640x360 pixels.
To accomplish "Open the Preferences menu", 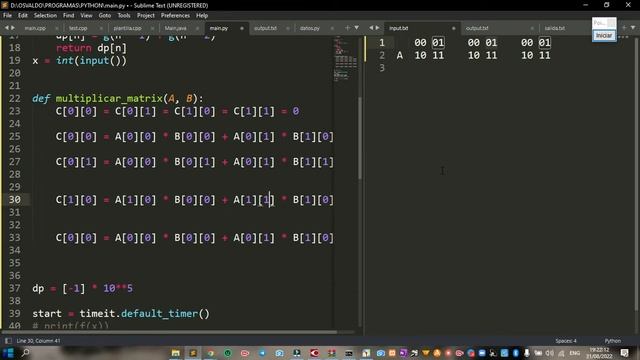I will 175,16.
